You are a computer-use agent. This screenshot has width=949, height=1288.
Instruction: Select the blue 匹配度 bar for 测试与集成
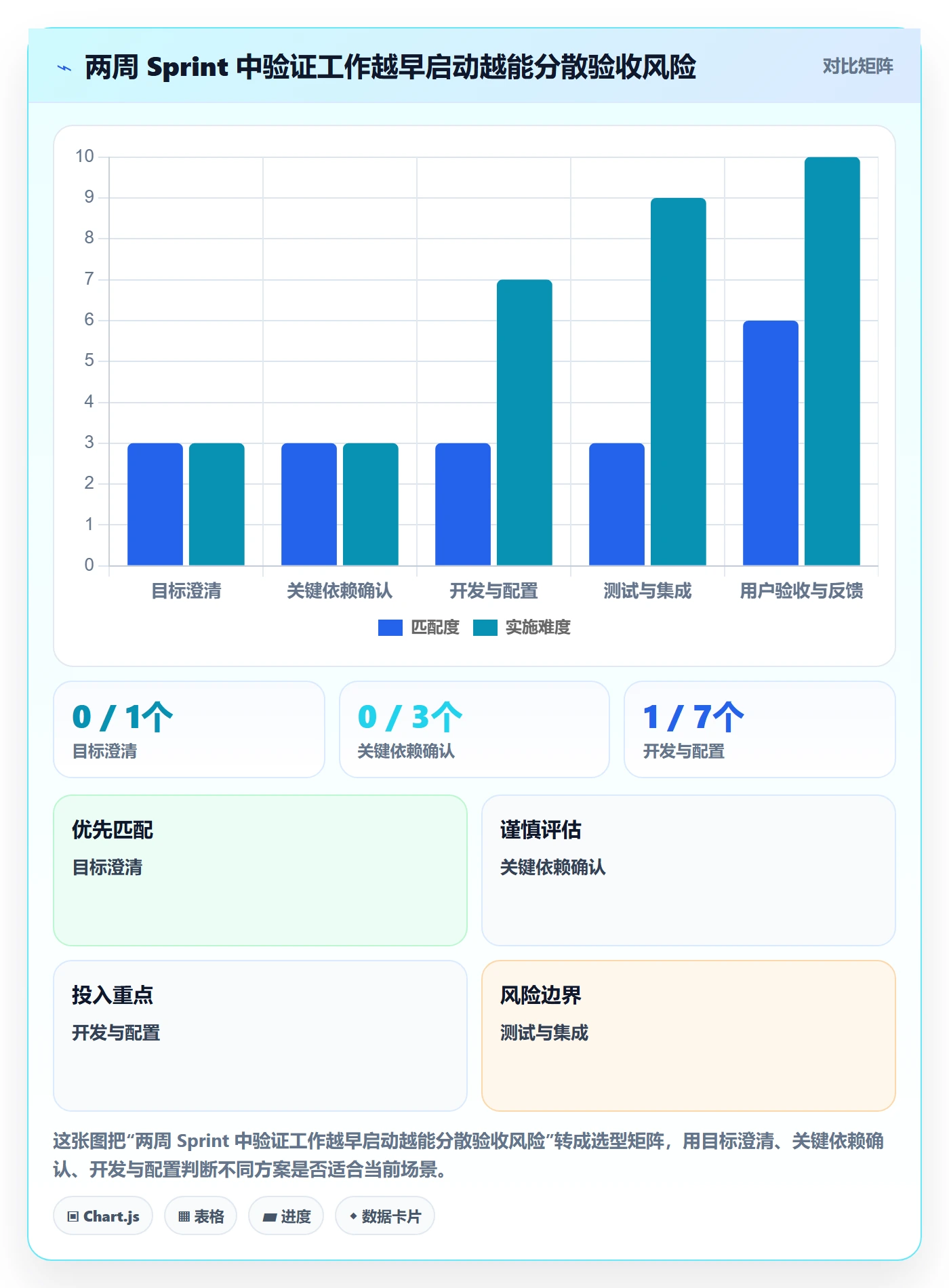point(617,504)
